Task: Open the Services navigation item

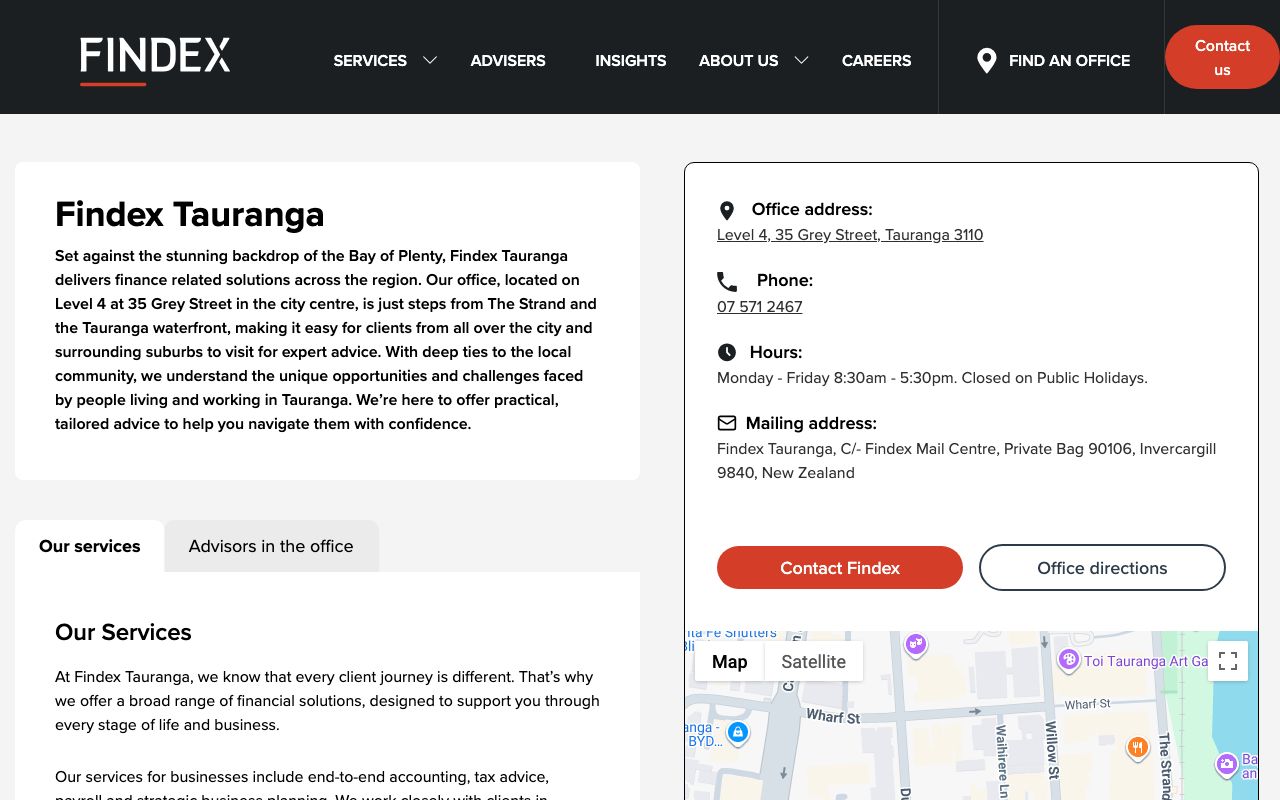Action: [x=370, y=60]
